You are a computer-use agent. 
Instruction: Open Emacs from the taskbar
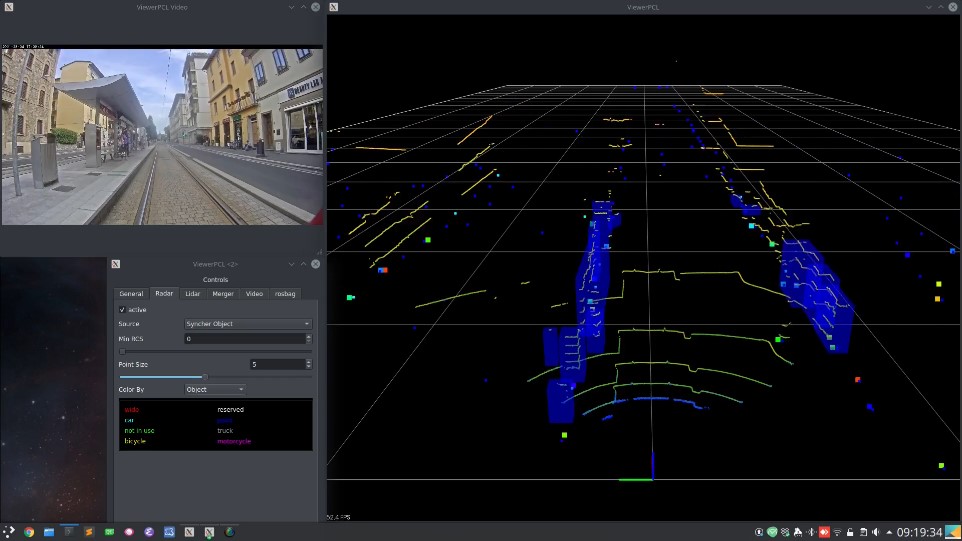pyautogui.click(x=149, y=532)
